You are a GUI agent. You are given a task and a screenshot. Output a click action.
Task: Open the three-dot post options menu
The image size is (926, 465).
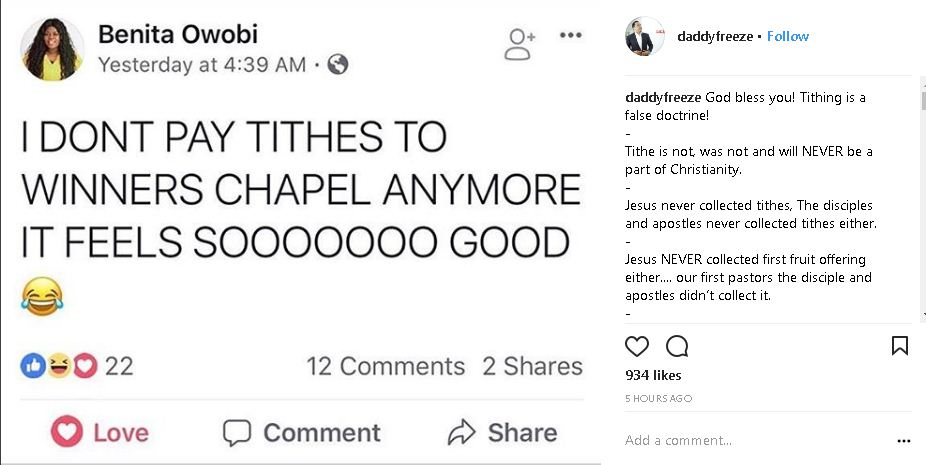[x=571, y=35]
